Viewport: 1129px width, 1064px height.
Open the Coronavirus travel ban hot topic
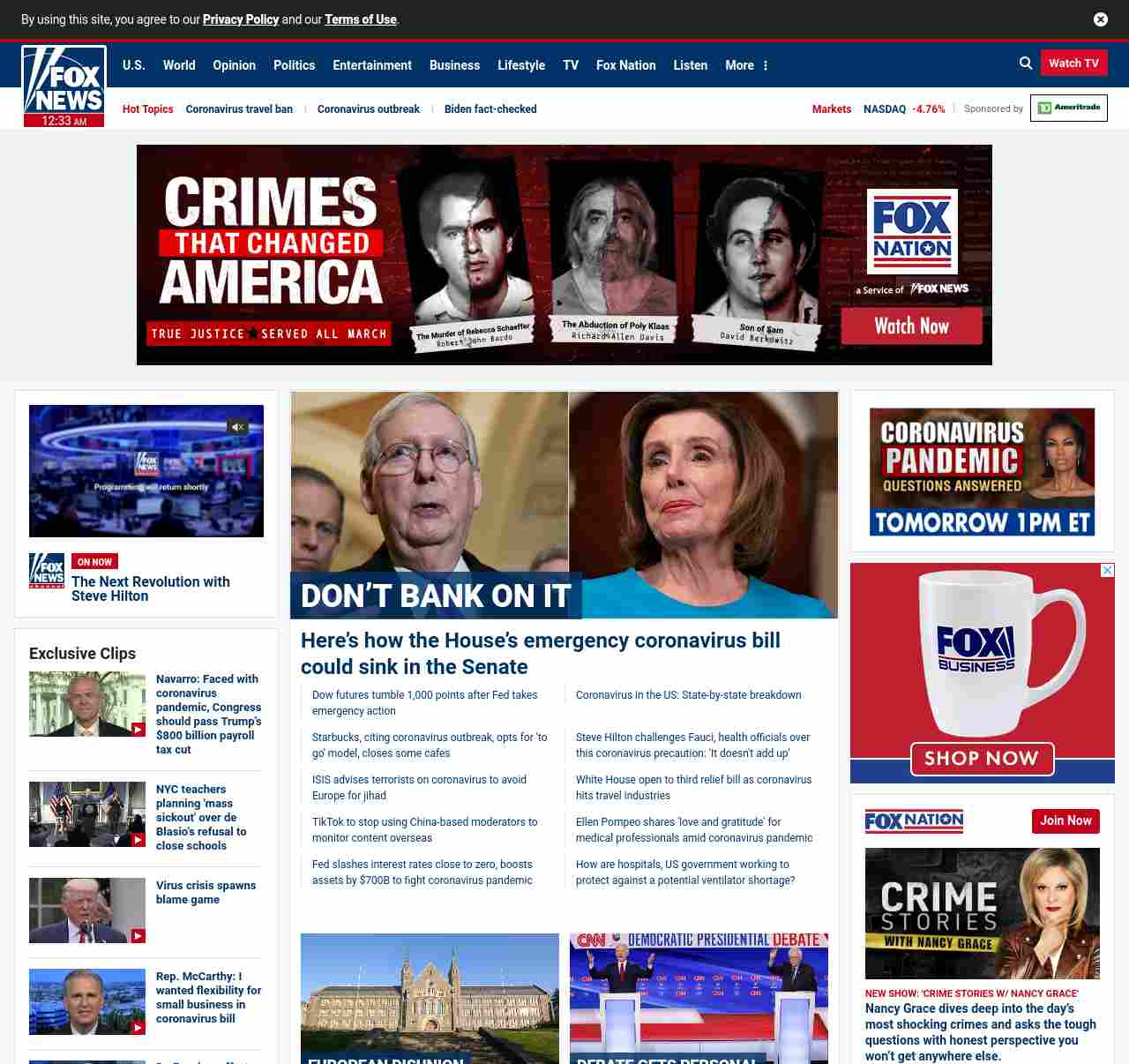tap(239, 109)
